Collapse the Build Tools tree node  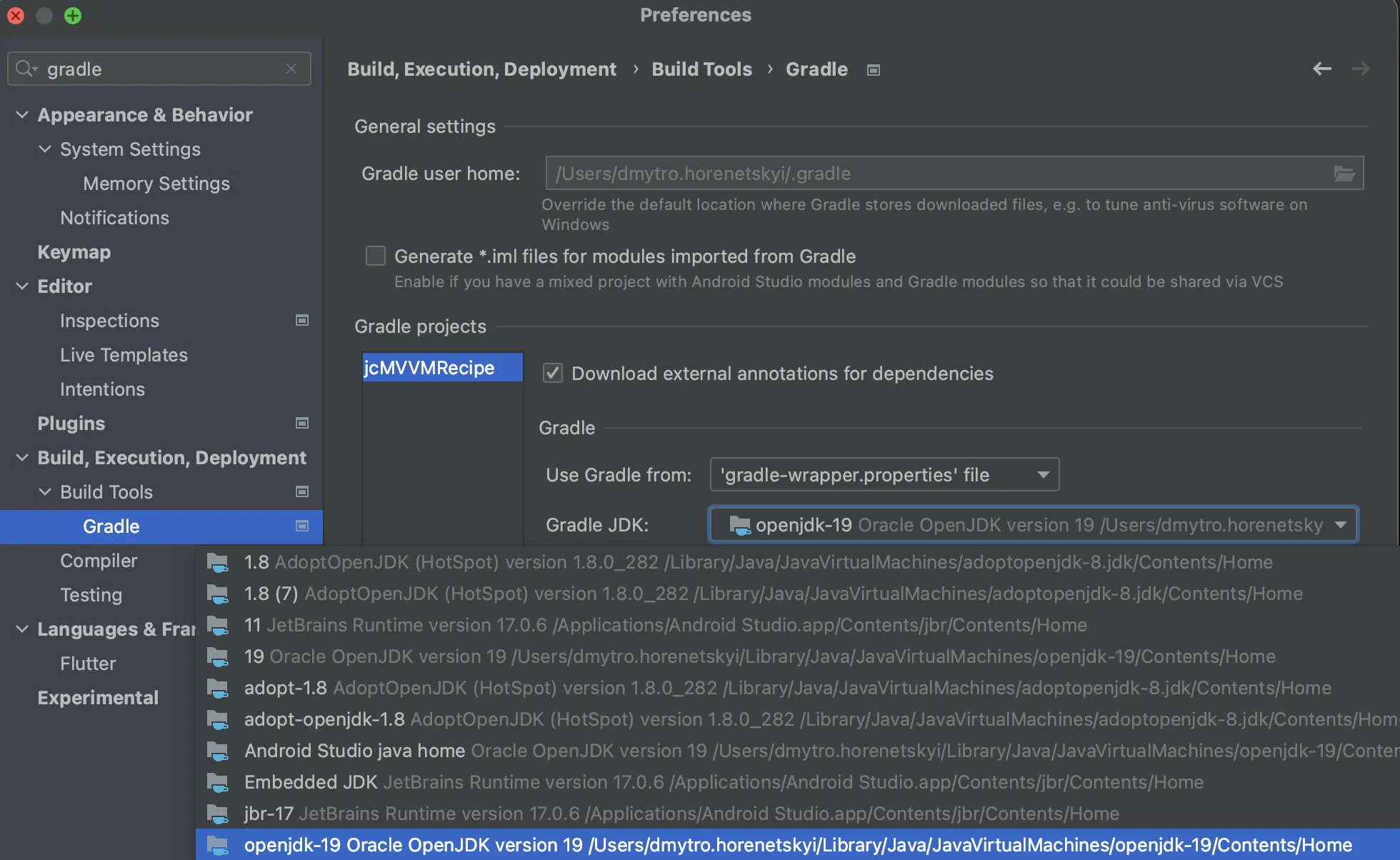tap(45, 492)
